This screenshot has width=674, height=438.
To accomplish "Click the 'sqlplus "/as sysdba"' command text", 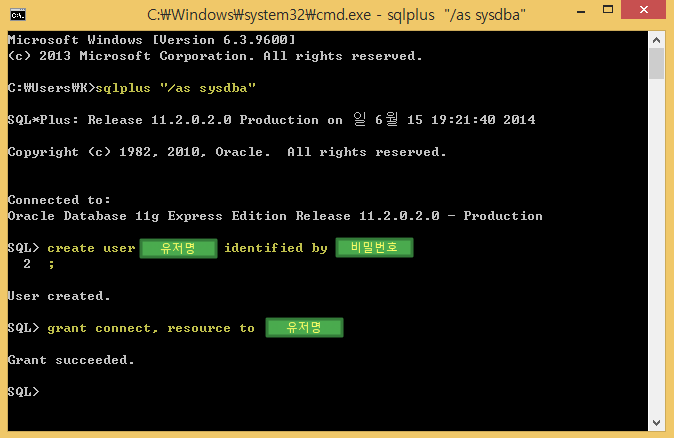I will [175, 88].
